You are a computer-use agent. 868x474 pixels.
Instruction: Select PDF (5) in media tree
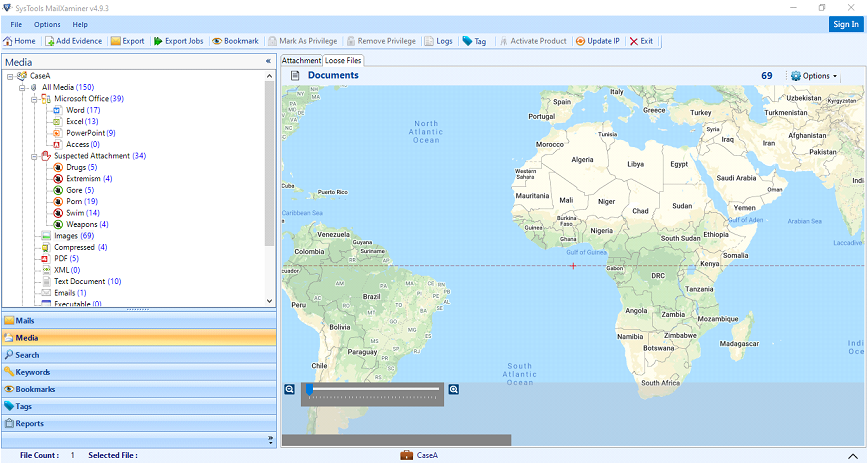(60, 259)
